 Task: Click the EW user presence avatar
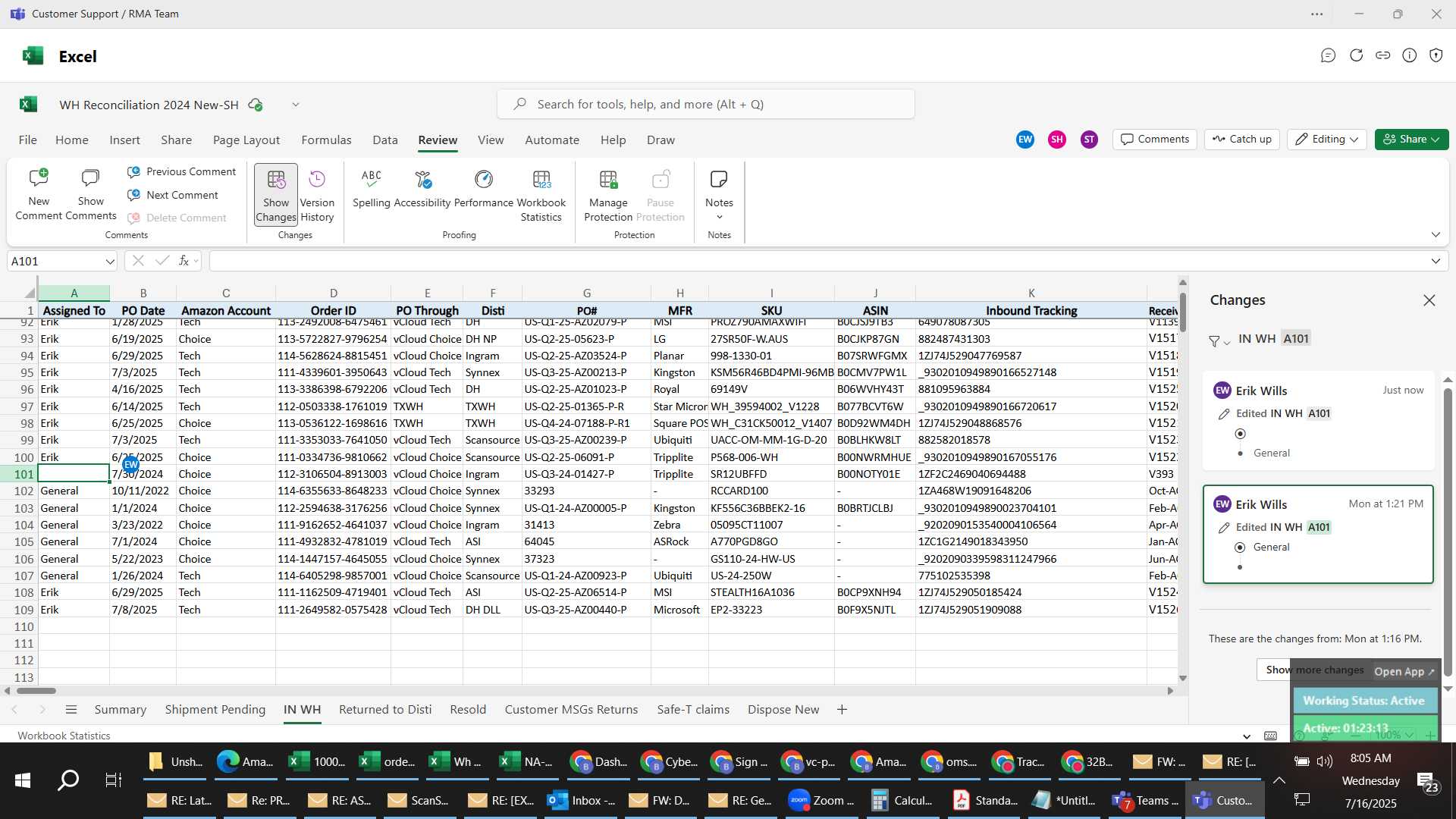1025,140
